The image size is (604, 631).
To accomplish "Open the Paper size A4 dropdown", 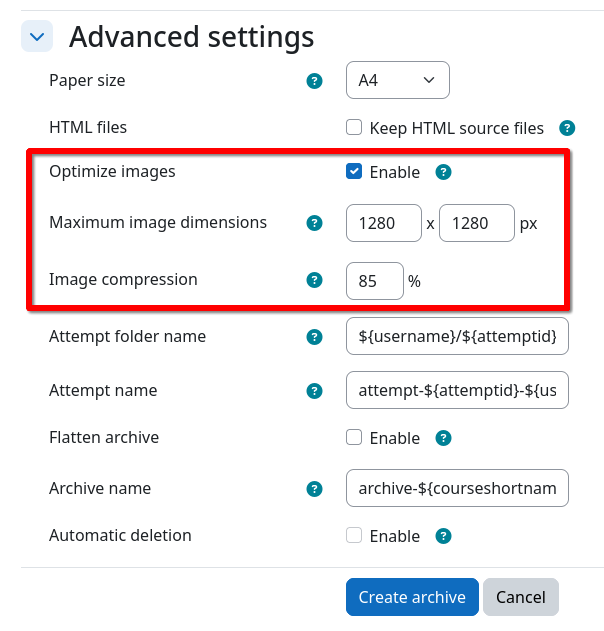I will [398, 80].
